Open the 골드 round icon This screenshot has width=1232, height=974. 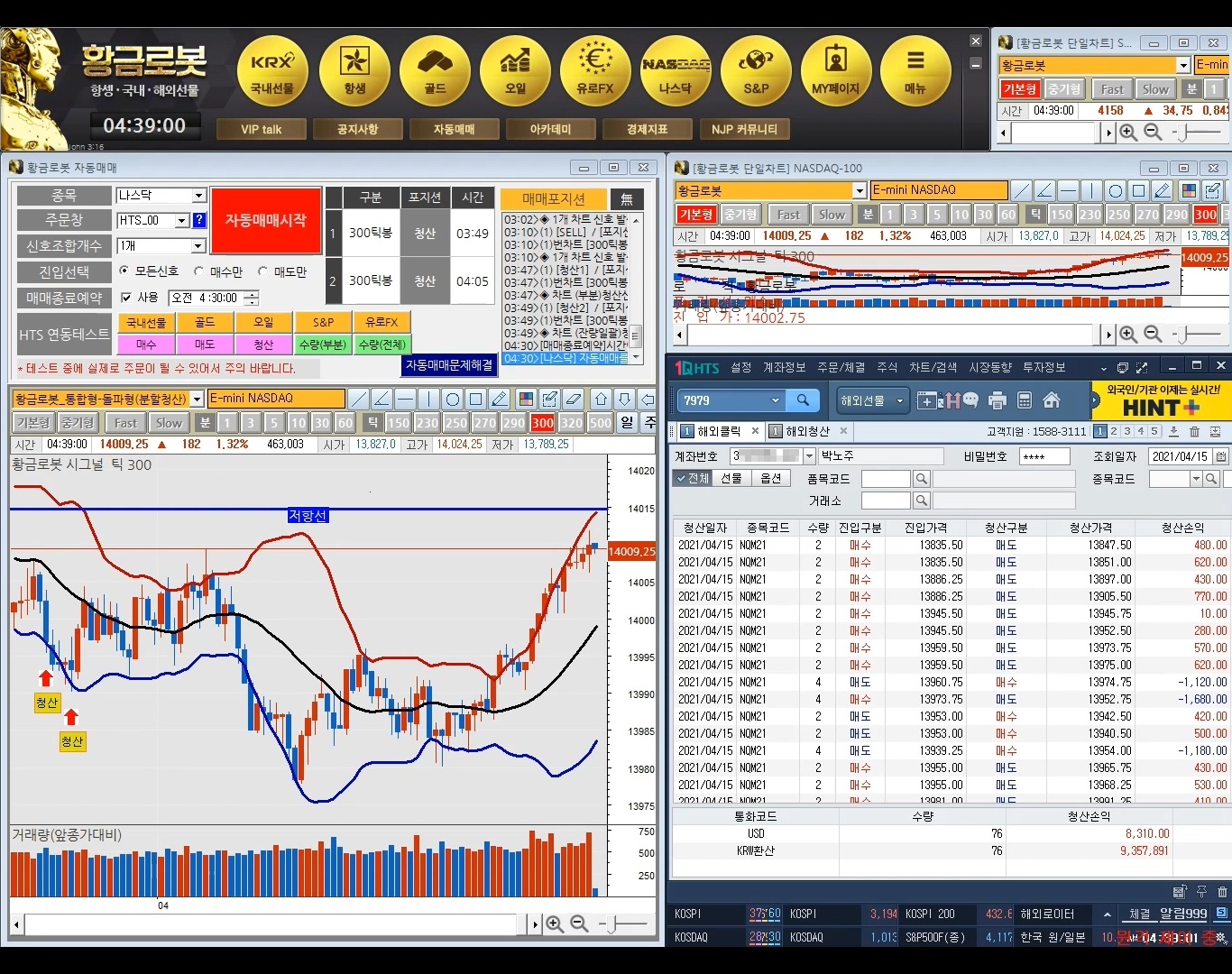pyautogui.click(x=435, y=71)
